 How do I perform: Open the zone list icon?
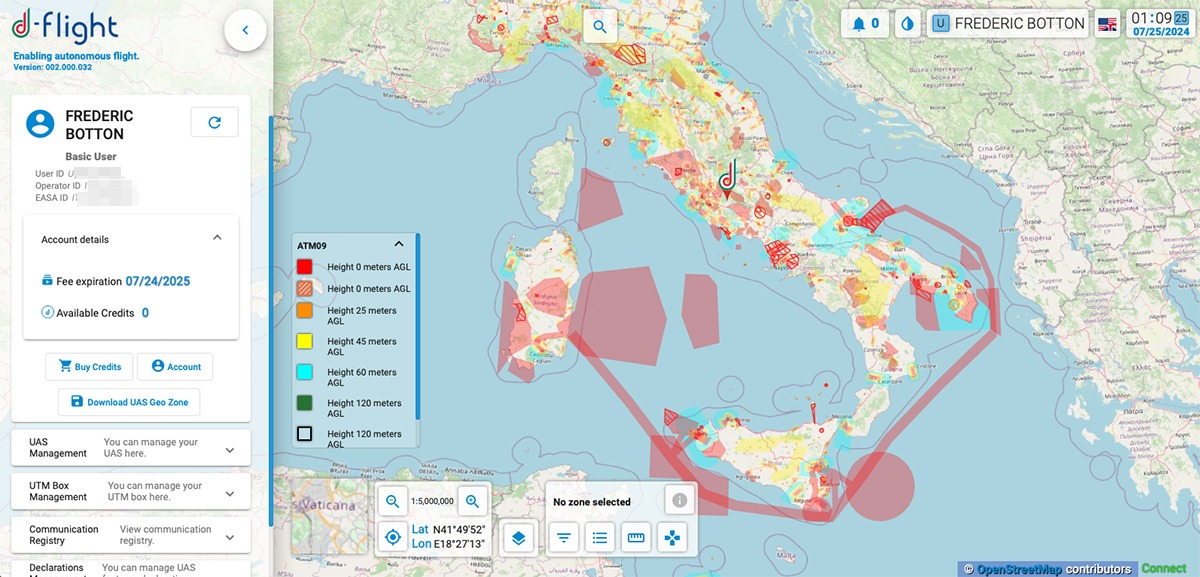[600, 537]
